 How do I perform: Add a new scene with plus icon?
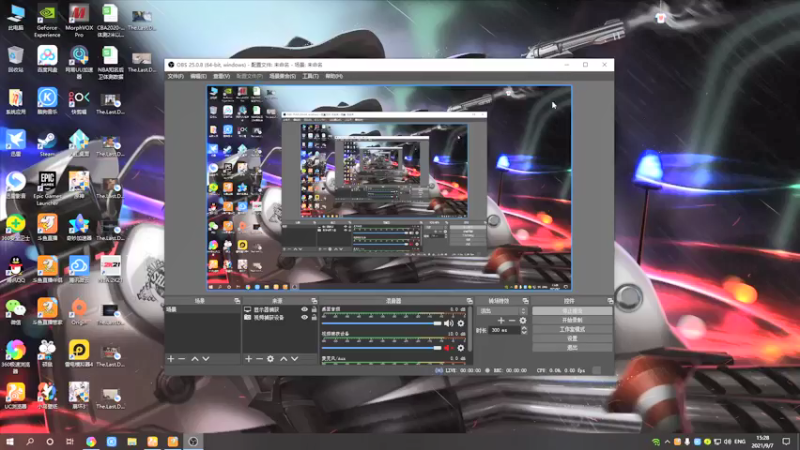pos(171,359)
